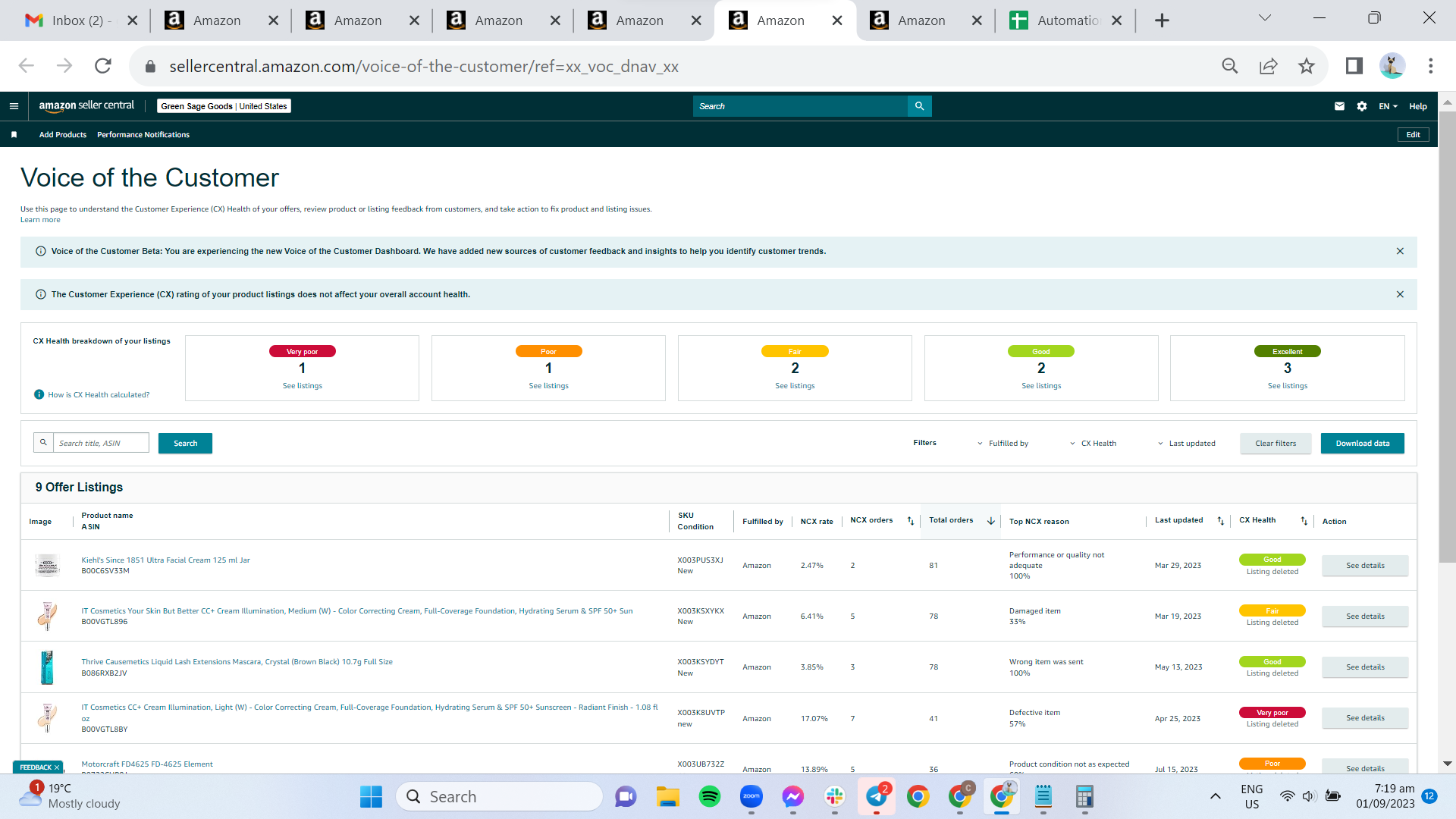Open a new browser tab

coord(1162,20)
